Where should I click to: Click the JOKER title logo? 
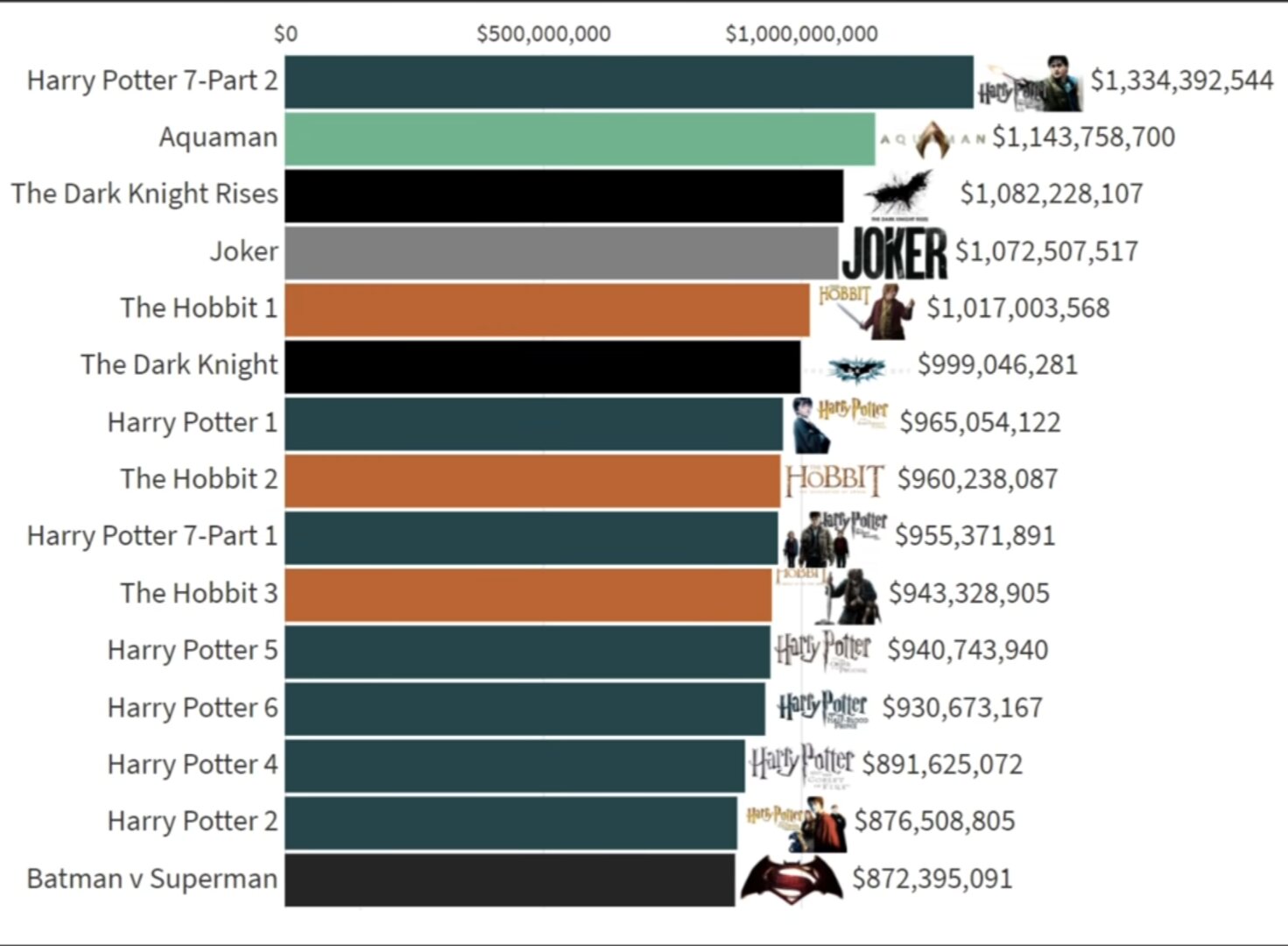pyautogui.click(x=894, y=253)
